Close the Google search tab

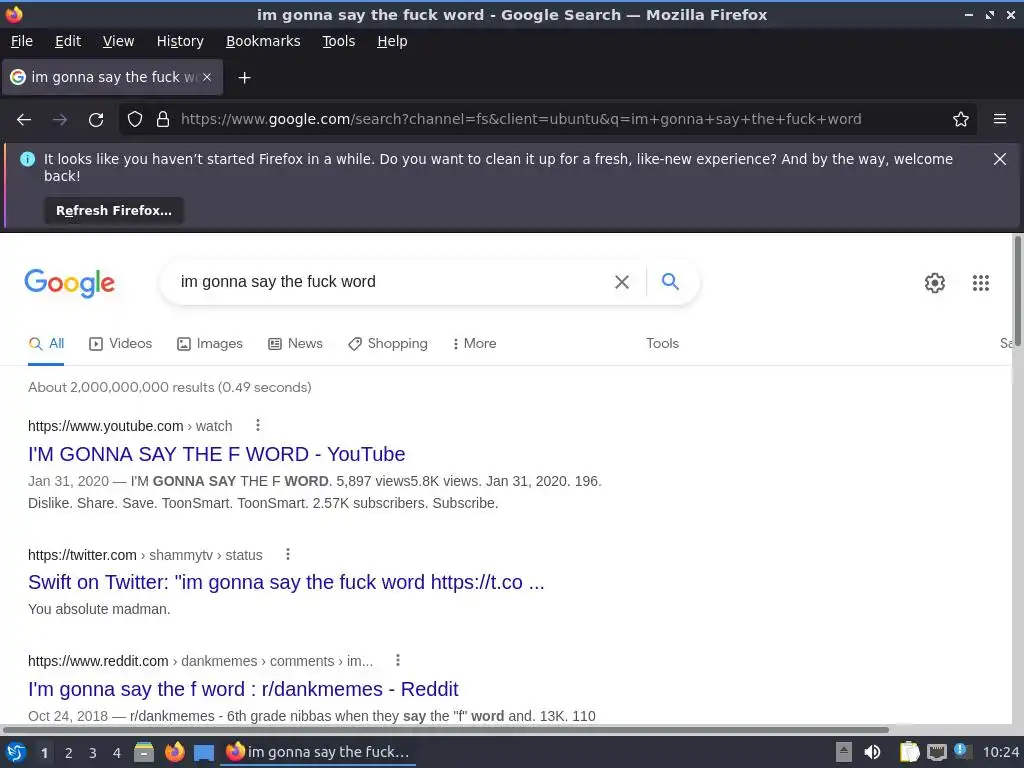207,77
